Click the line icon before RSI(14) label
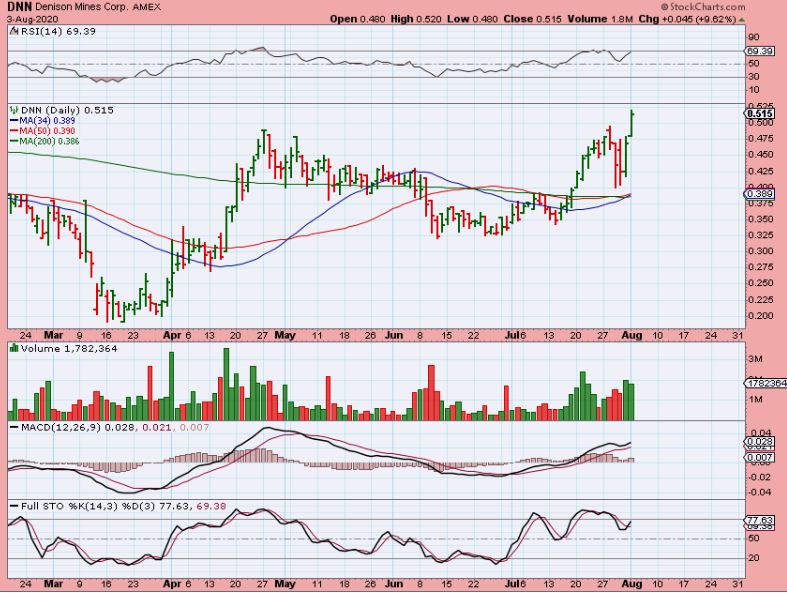Viewport: 787px width, 593px height. click(14, 31)
